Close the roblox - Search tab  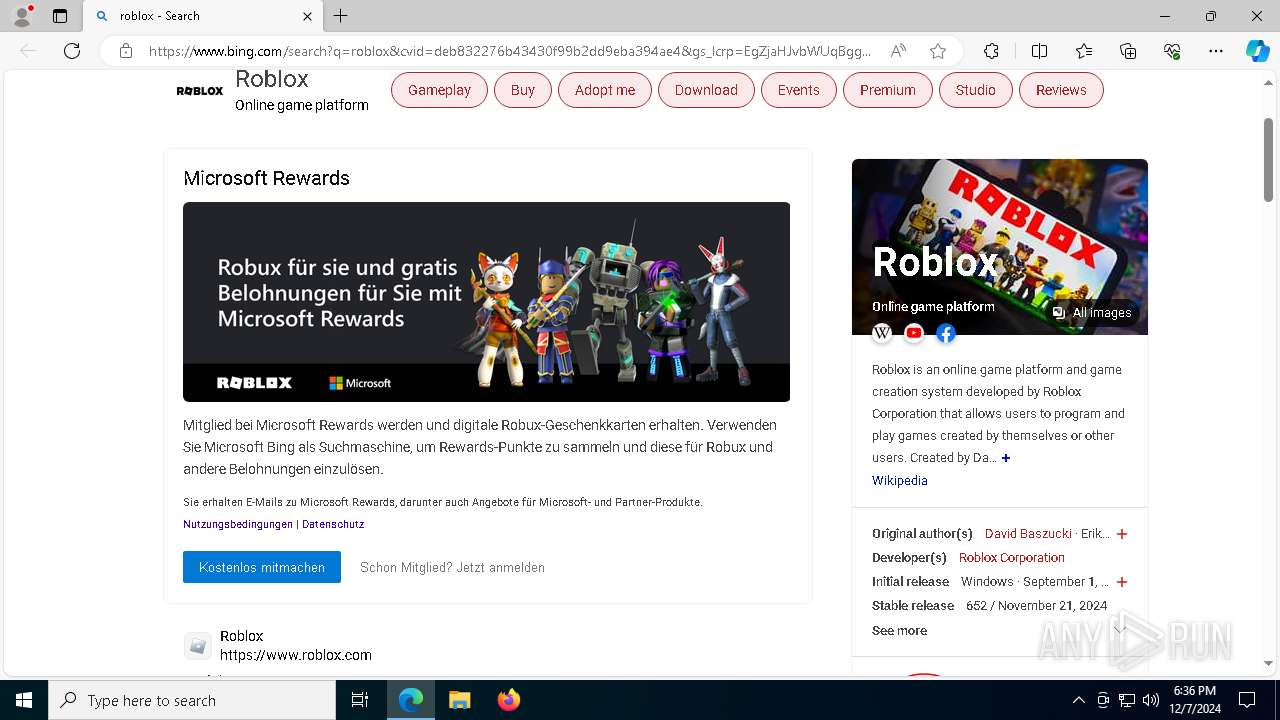click(x=307, y=16)
